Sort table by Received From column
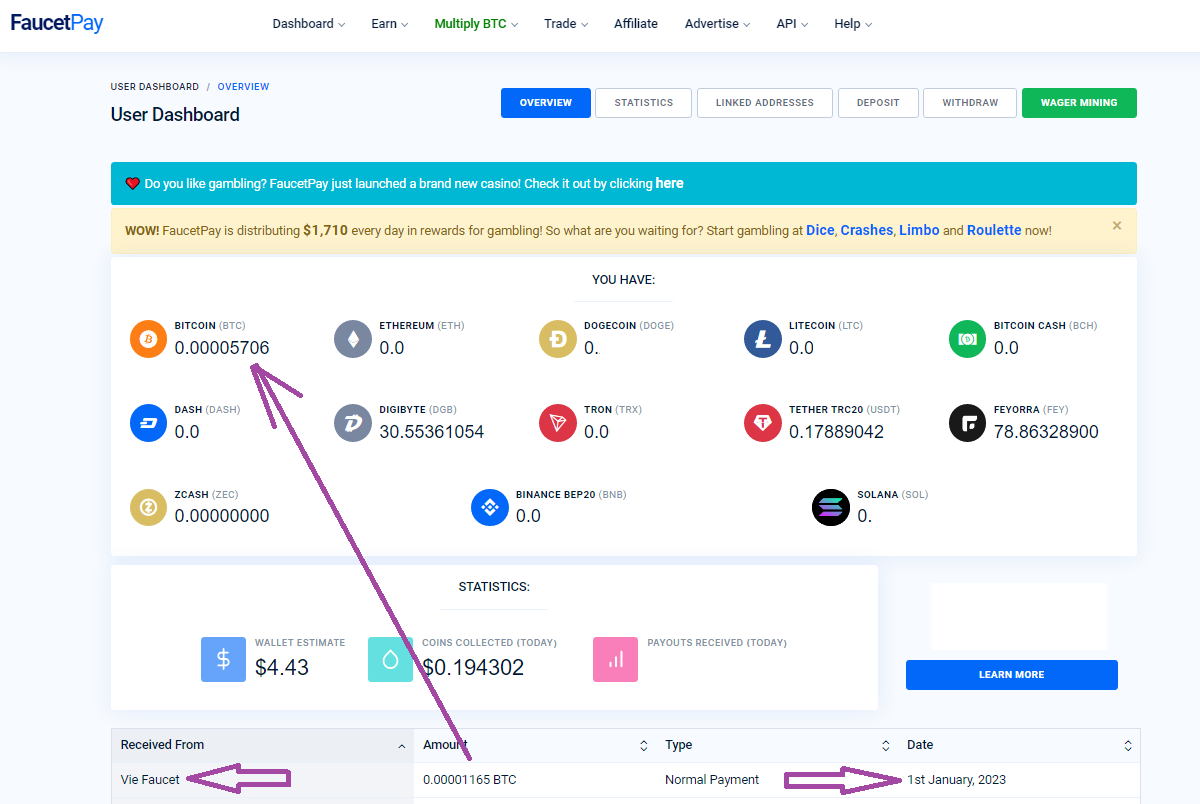 [x=262, y=745]
